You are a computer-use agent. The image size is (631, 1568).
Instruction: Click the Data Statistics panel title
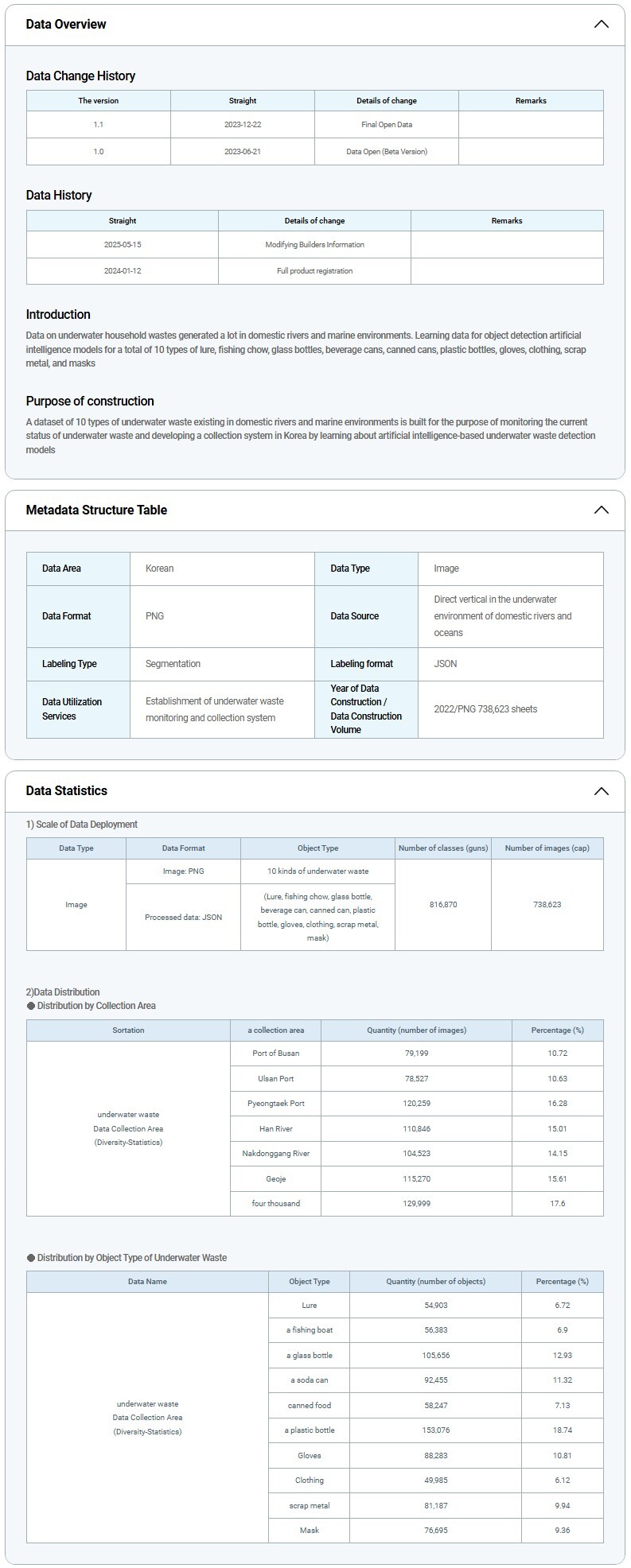66,790
